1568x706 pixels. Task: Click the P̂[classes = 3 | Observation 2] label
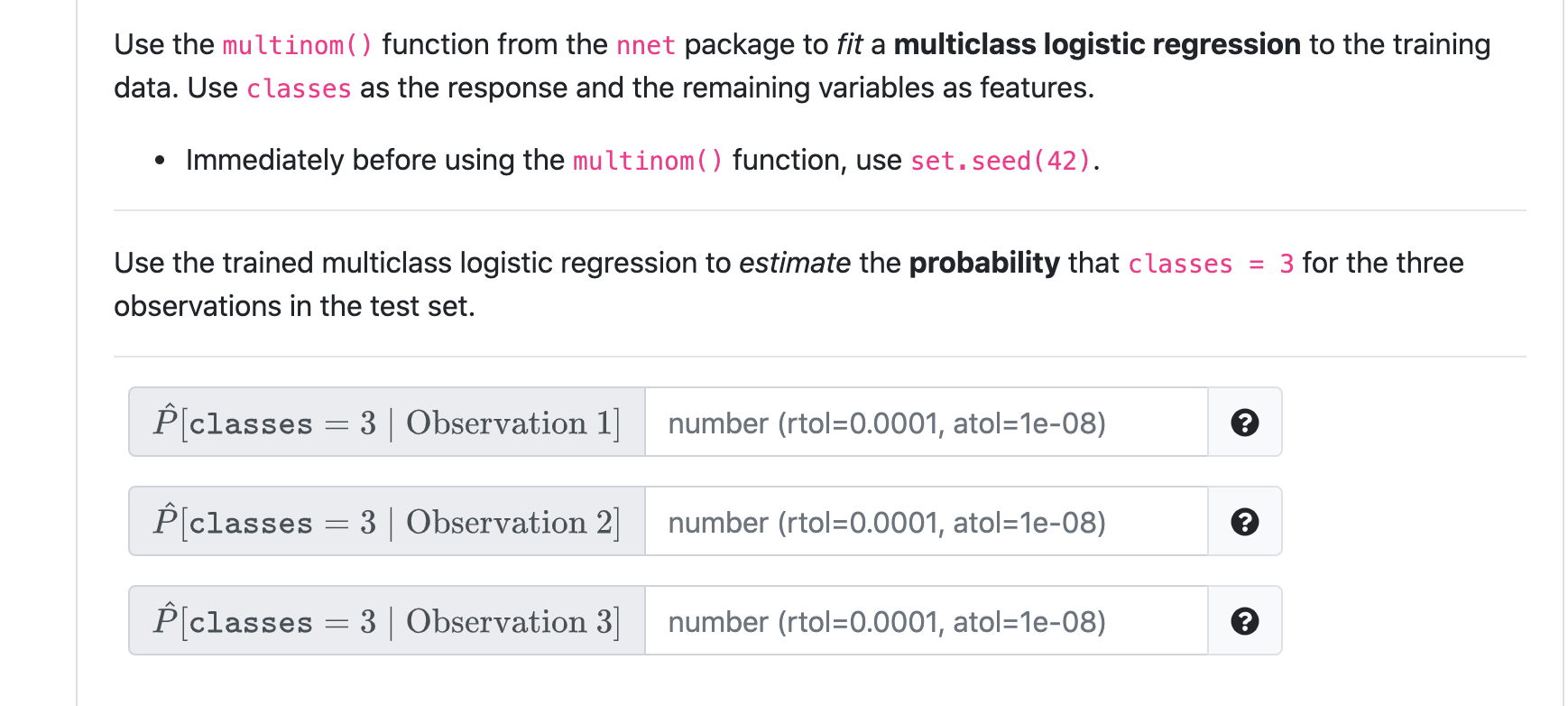pos(387,522)
